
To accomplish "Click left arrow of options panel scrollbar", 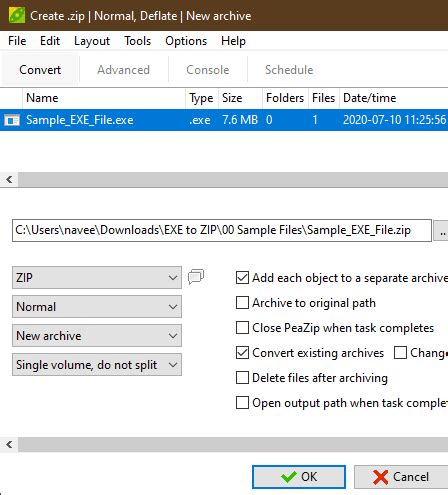I will click(x=9, y=444).
